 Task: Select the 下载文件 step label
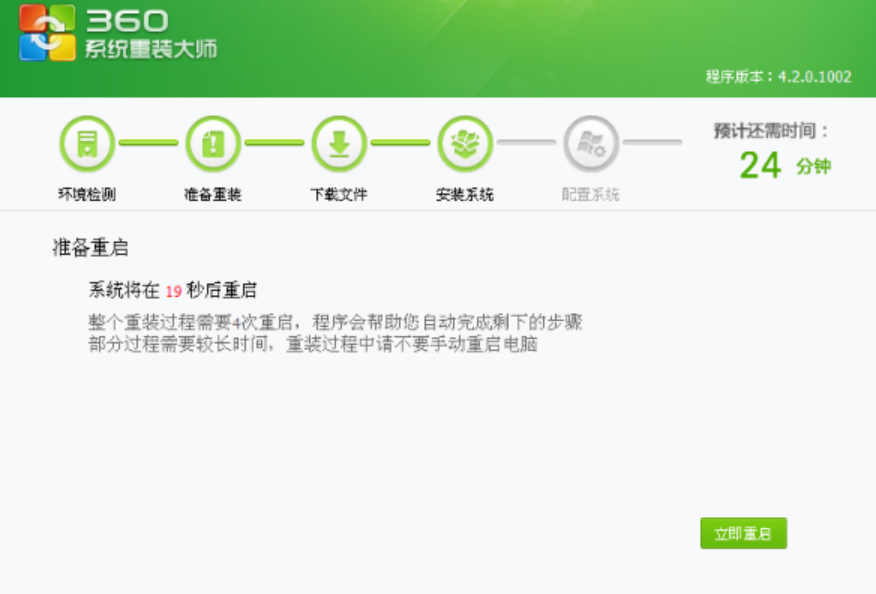tap(339, 194)
